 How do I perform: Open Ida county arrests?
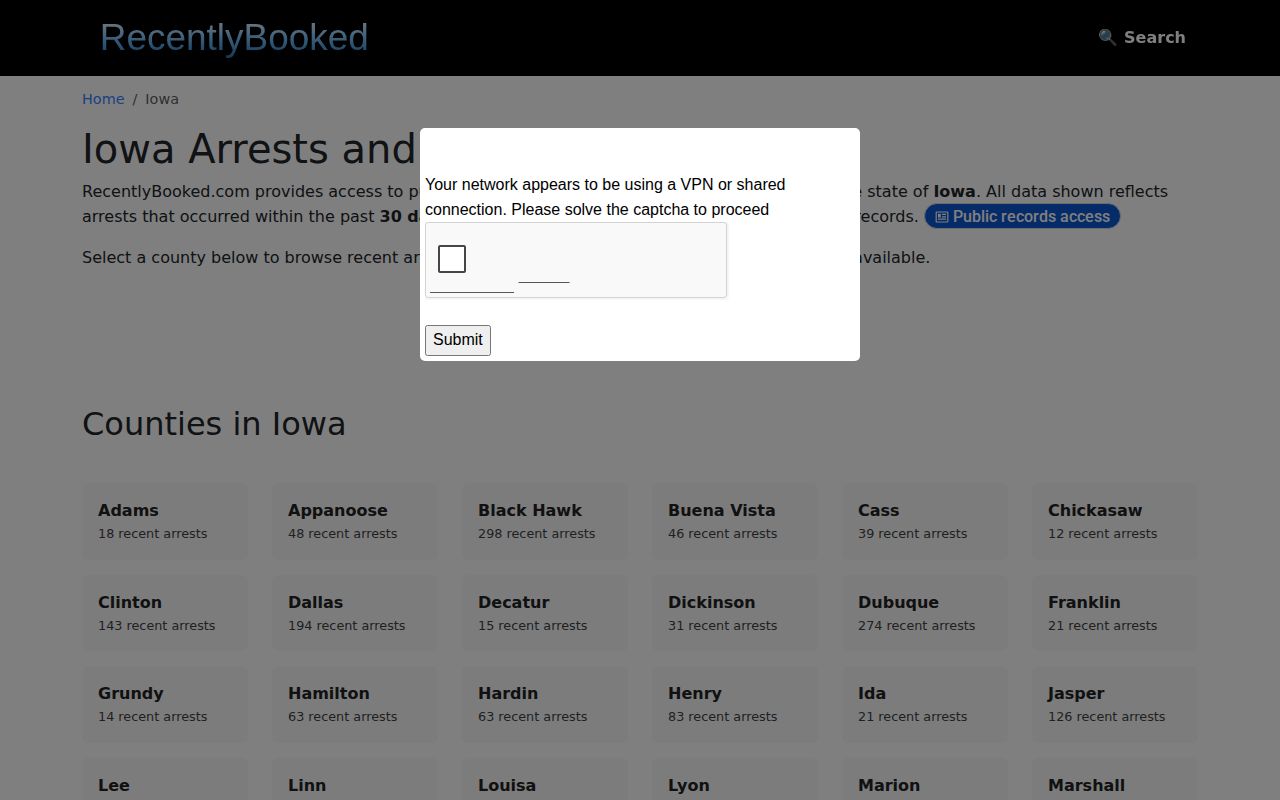[x=925, y=704]
